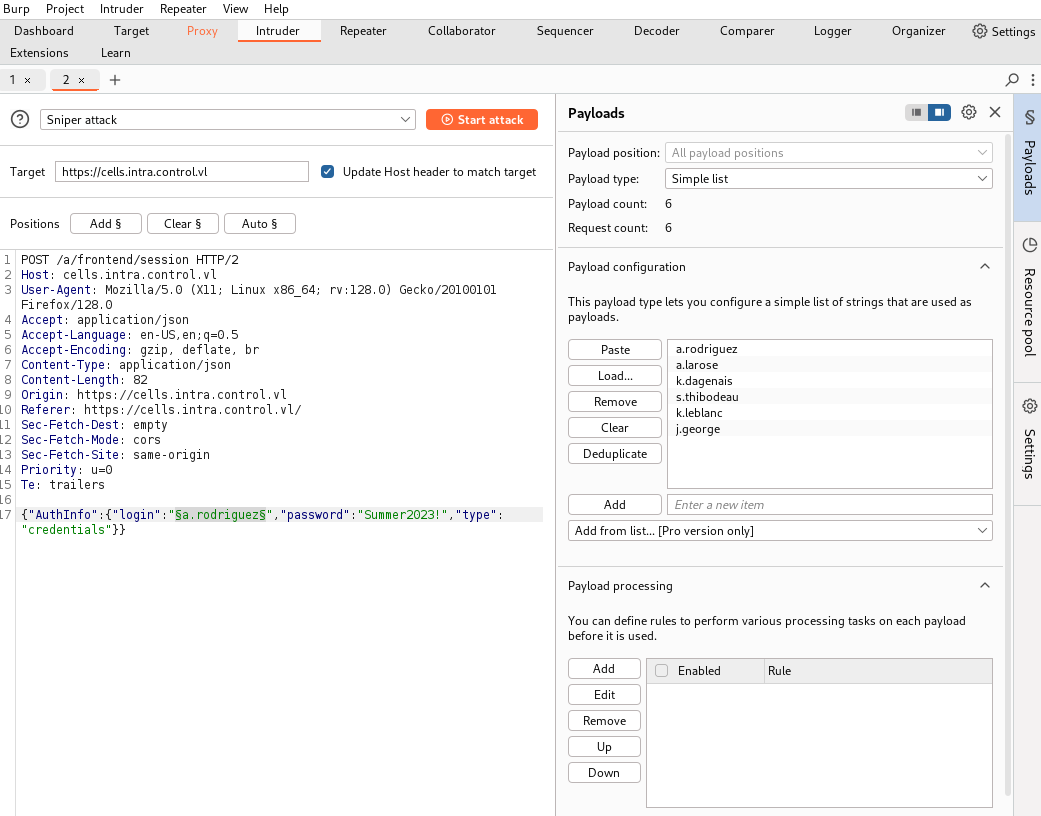The image size is (1041, 816).
Task: Select the j.george payload entry
Action: (830, 429)
